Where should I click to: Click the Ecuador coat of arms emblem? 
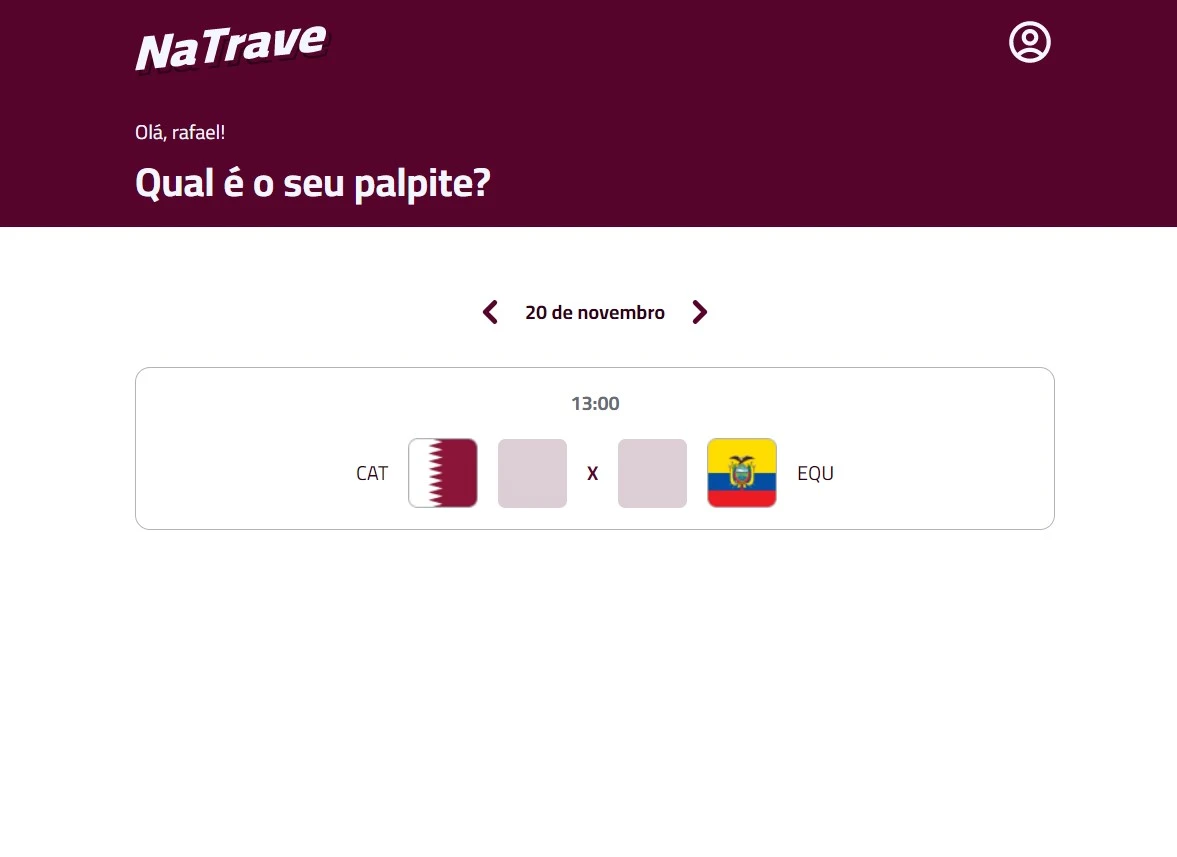[x=742, y=472]
